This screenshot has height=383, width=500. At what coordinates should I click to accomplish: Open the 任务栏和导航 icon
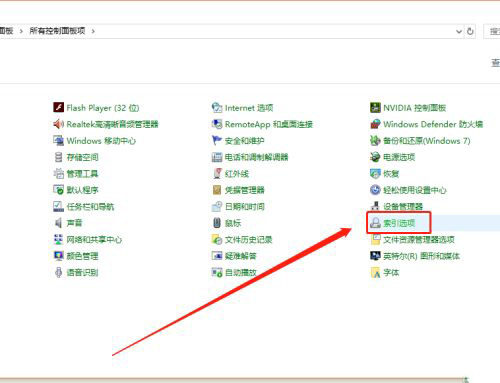coord(58,206)
